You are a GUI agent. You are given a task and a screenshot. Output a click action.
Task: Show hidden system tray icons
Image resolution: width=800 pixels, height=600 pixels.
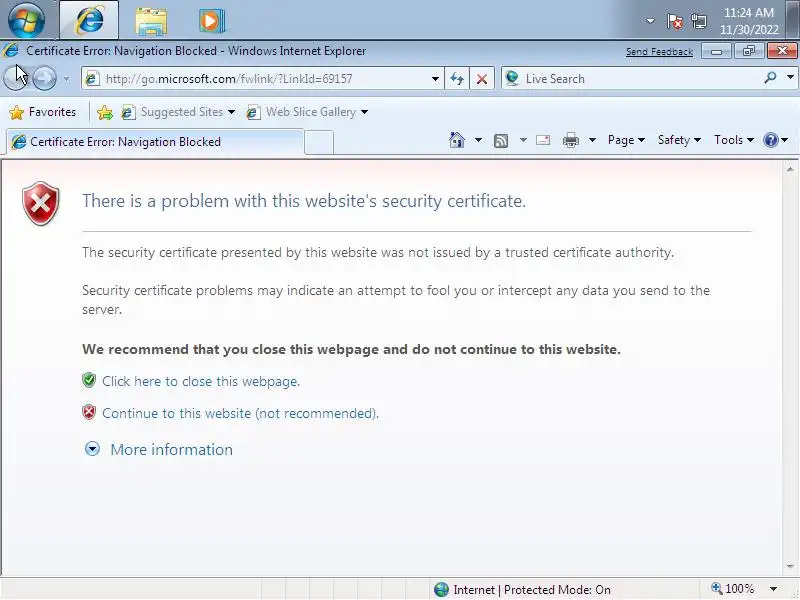(650, 21)
